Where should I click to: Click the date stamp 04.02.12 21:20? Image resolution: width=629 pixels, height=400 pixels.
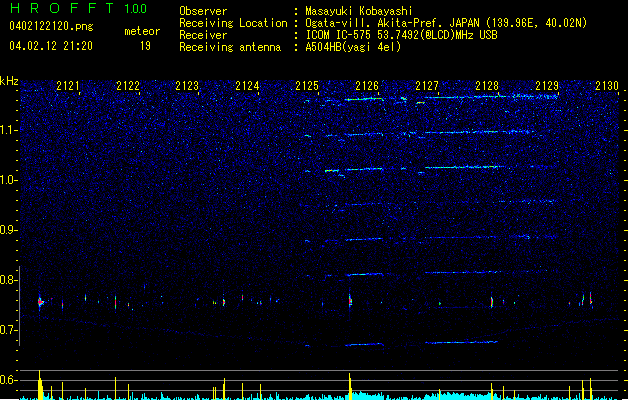(51, 46)
